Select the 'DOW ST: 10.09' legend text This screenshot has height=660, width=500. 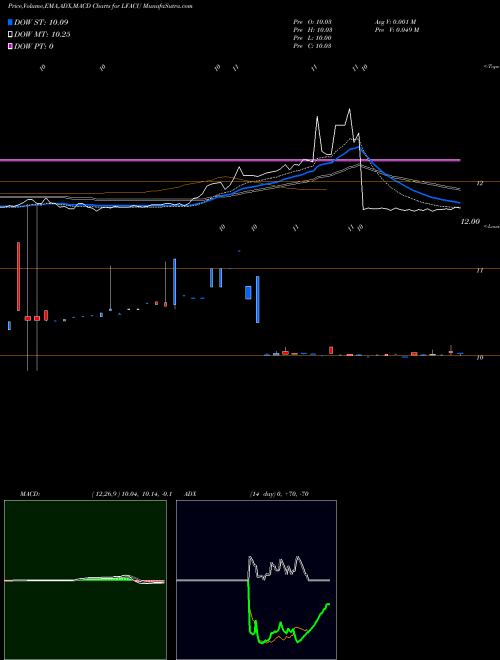(x=41, y=22)
